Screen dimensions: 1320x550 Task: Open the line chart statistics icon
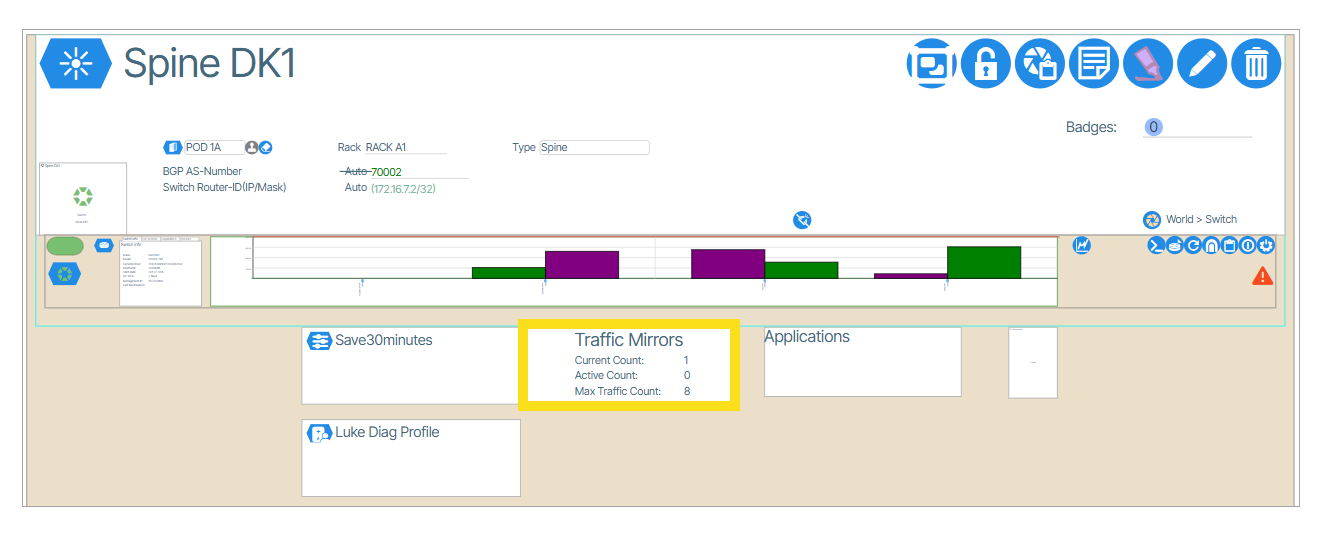click(x=1081, y=245)
